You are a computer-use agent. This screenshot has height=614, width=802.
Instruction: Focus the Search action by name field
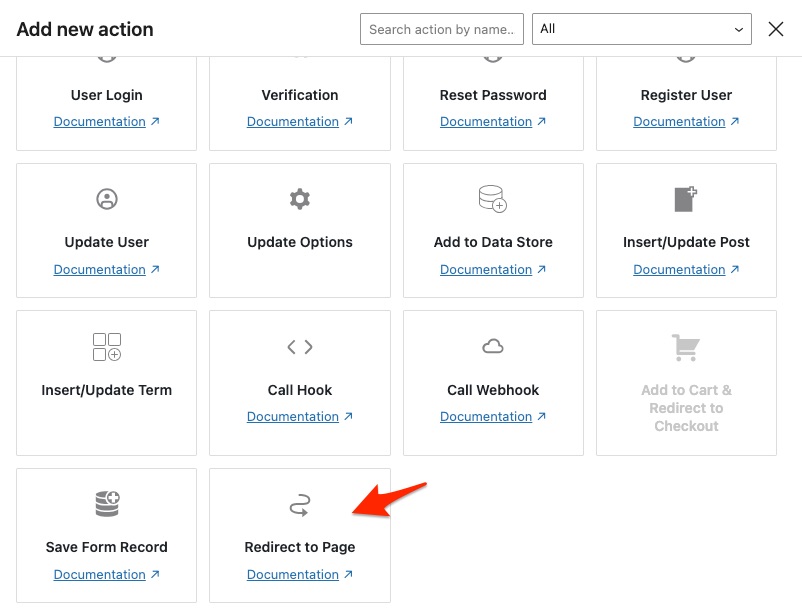pos(442,29)
